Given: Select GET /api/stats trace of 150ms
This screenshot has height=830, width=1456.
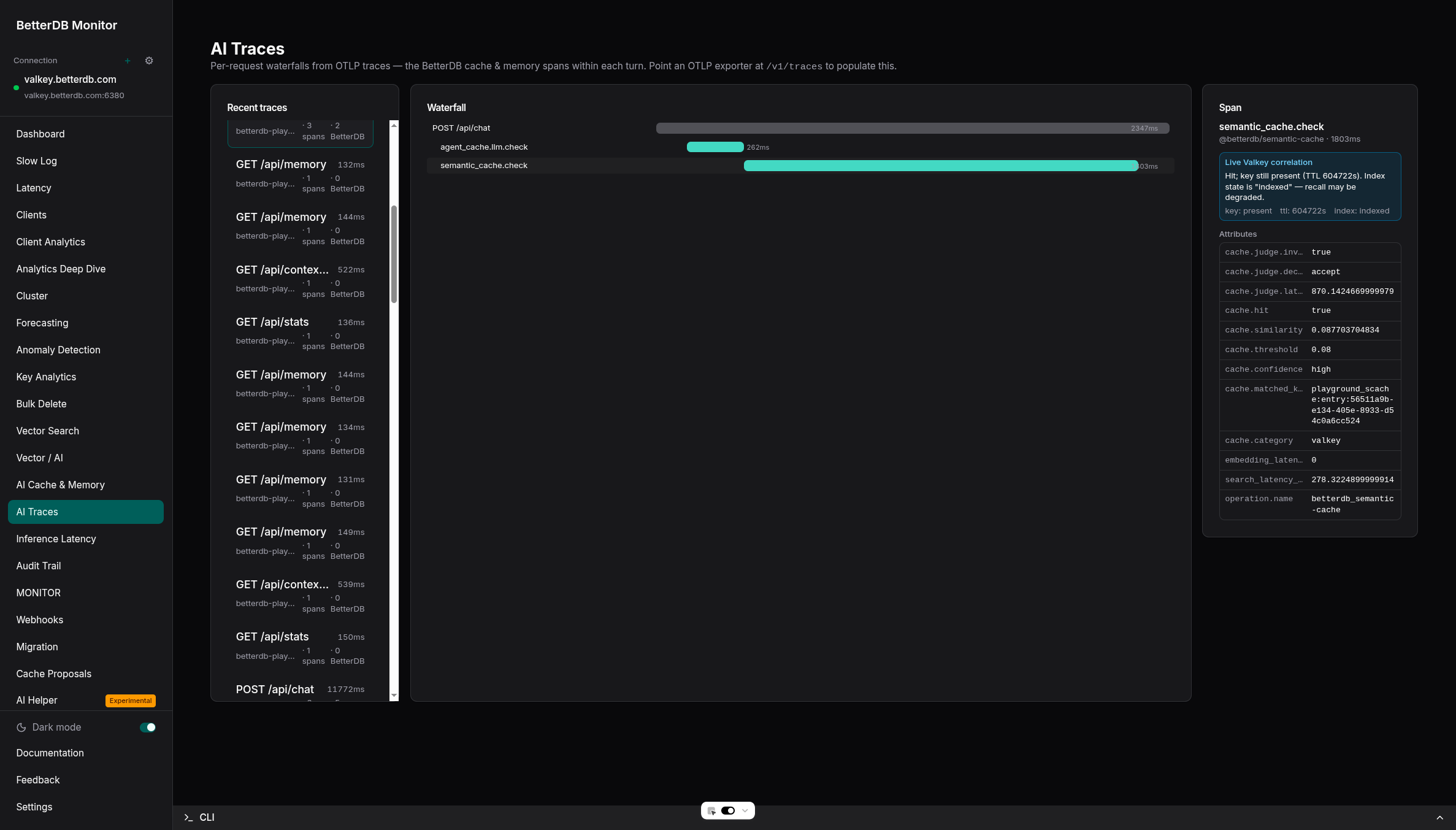Looking at the screenshot, I should (300, 648).
